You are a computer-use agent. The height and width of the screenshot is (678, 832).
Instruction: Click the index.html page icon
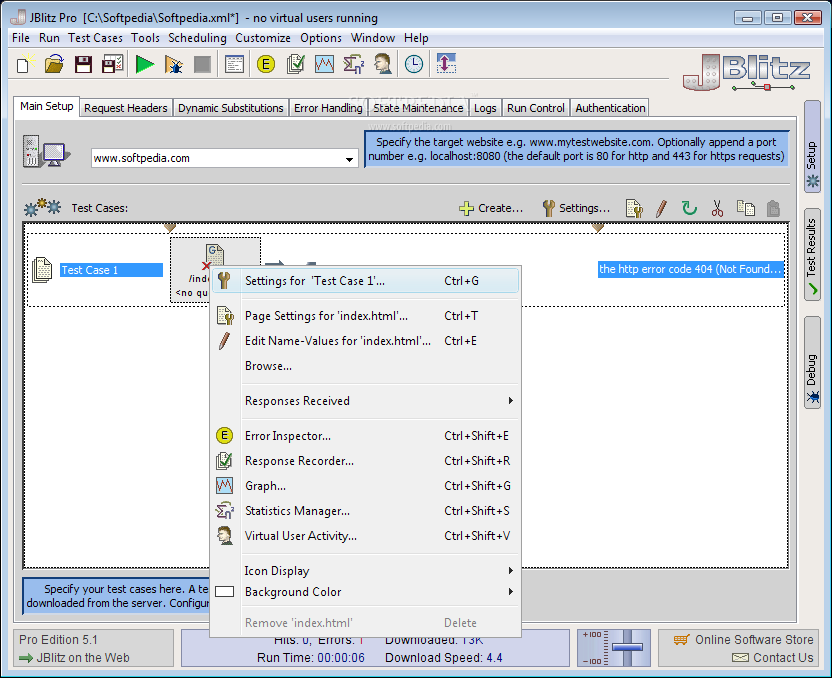pyautogui.click(x=215, y=257)
